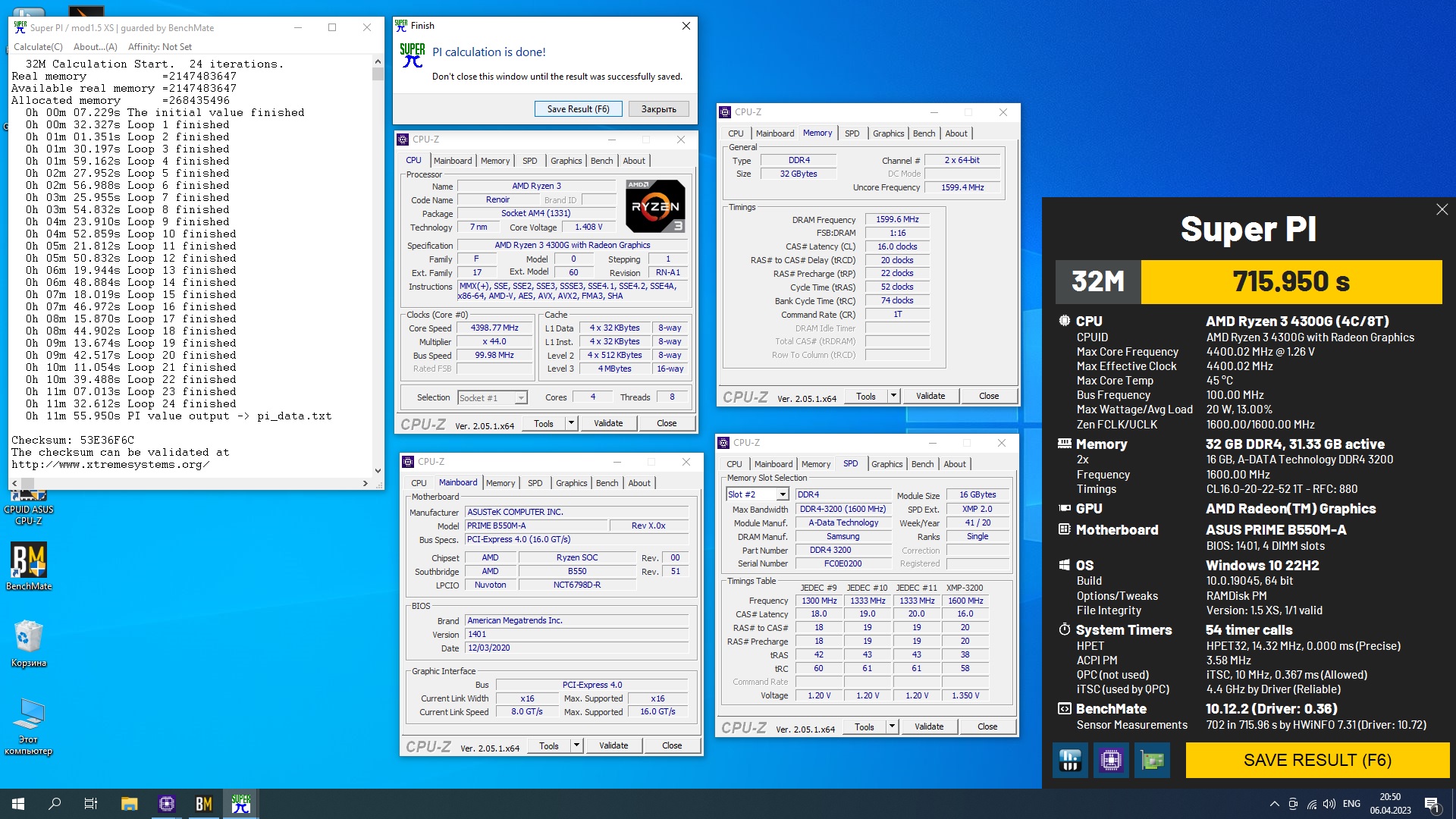Viewport: 1456px width, 819px height.
Task: Open the About...(A) menu in Super PI
Action: click(96, 47)
